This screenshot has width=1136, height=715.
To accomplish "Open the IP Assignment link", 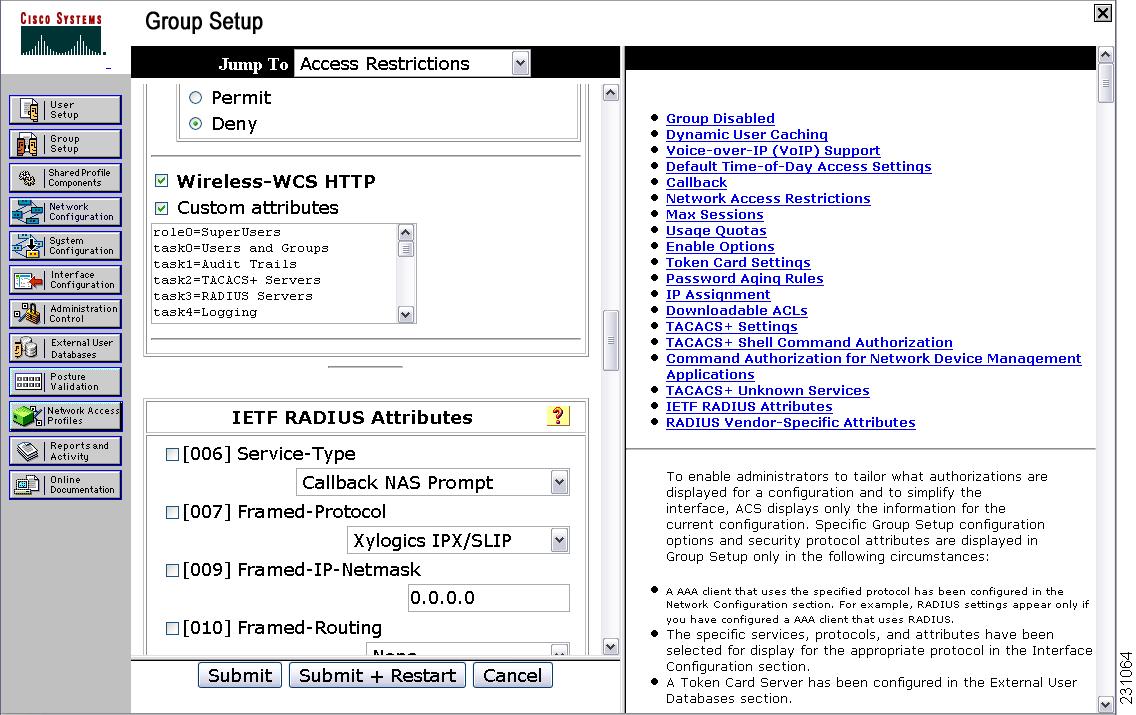I will pyautogui.click(x=718, y=294).
